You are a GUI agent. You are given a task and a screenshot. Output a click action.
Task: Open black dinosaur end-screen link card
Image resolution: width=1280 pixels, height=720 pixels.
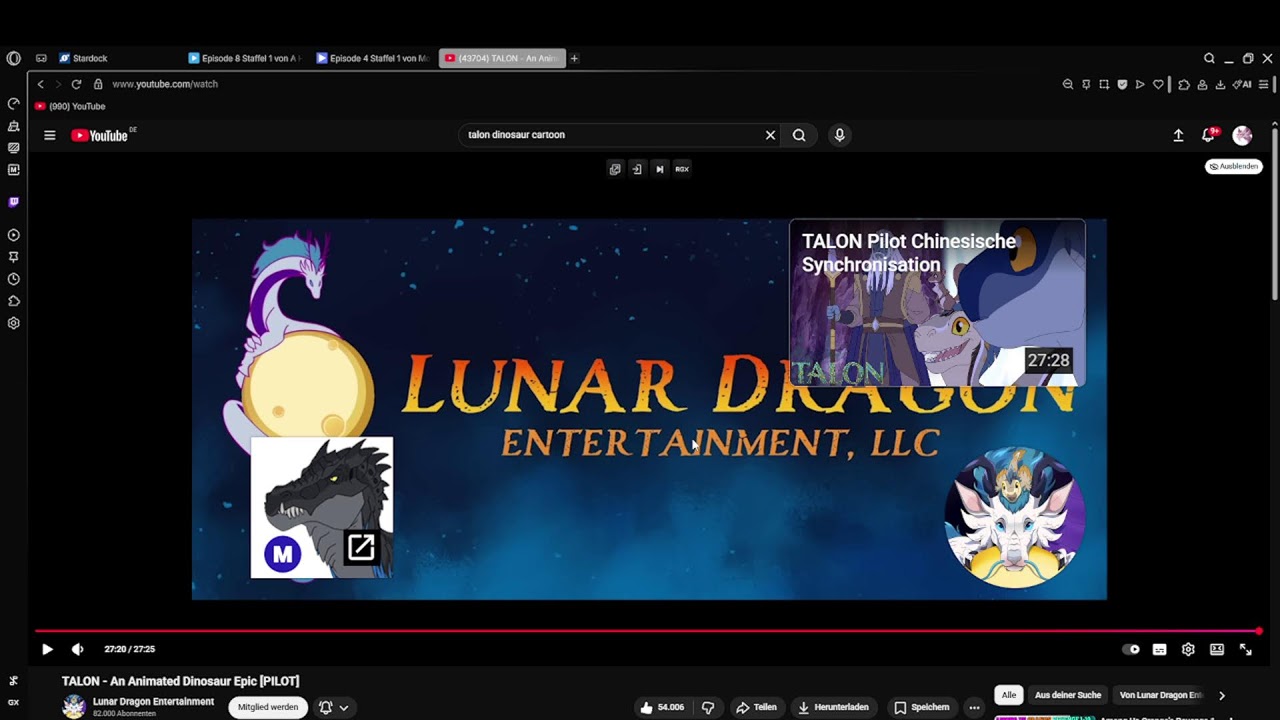tap(321, 507)
